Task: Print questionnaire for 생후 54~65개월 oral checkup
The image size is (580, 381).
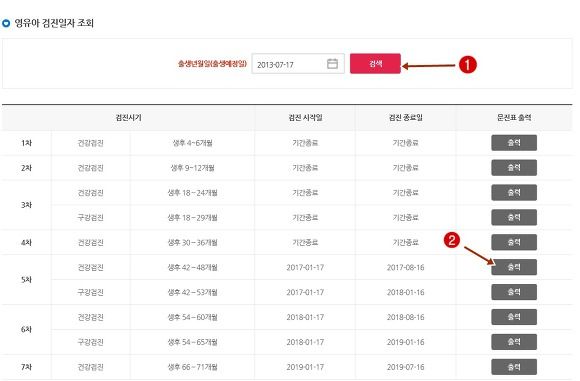Action: (x=514, y=342)
